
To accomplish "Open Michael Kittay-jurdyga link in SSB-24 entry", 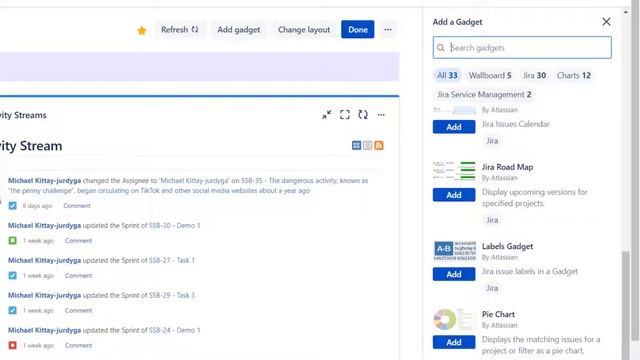I will 44,330.
